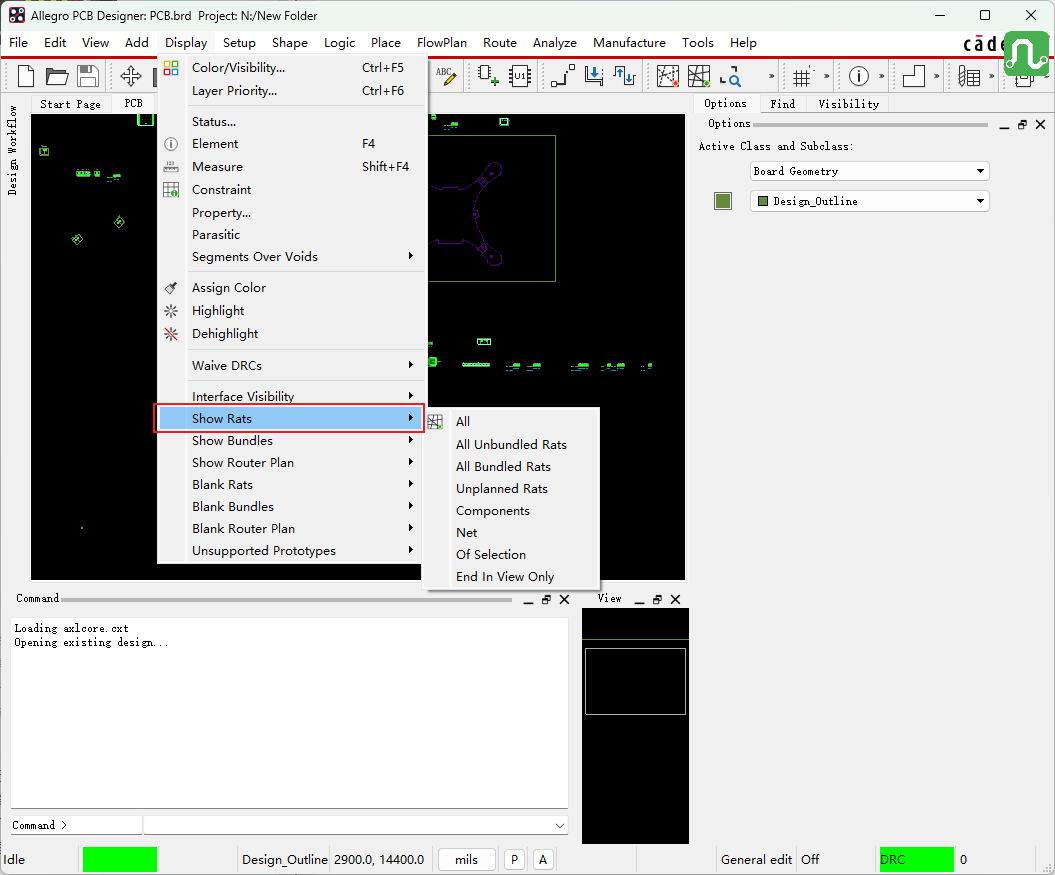
Task: Click the grid toggle hash icon
Action: pos(801,77)
